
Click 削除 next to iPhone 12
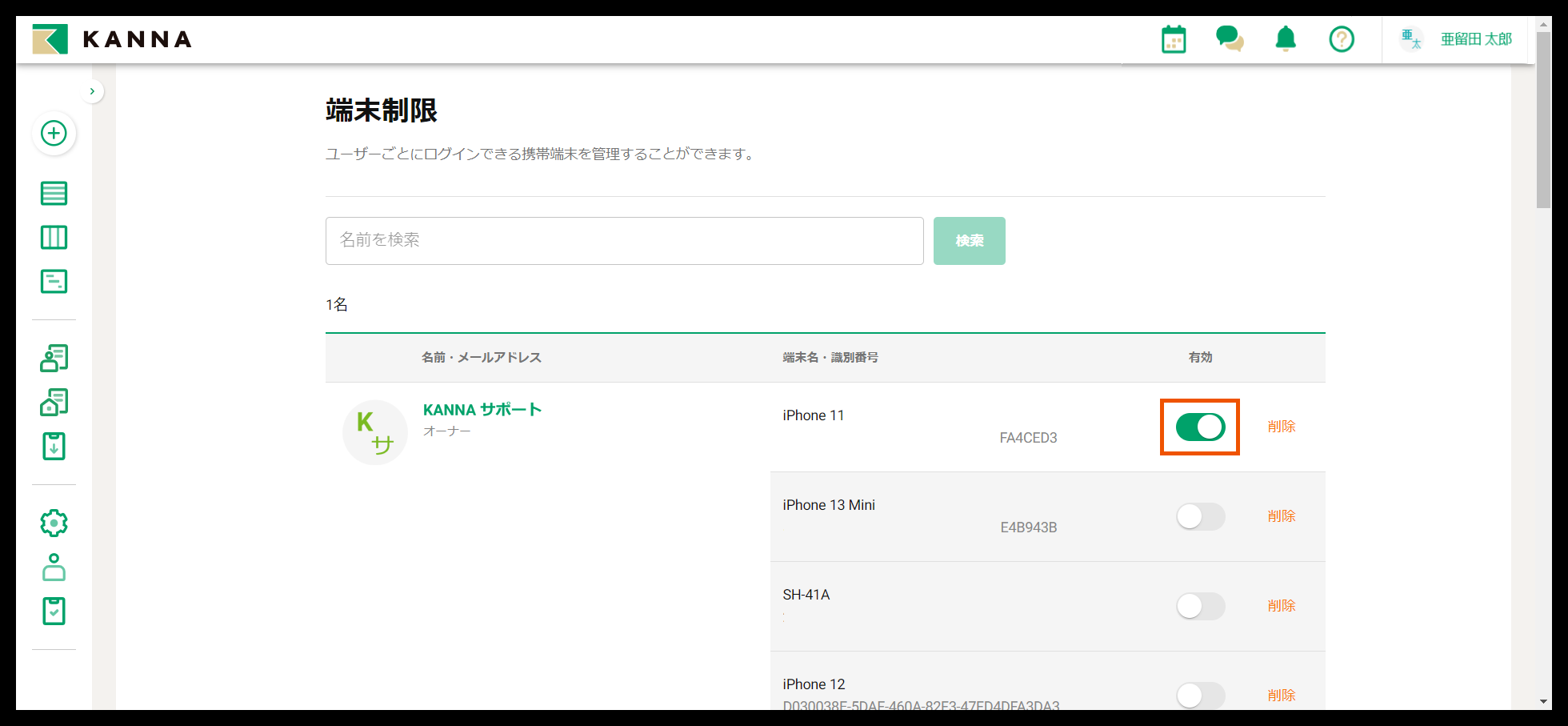tap(1282, 695)
